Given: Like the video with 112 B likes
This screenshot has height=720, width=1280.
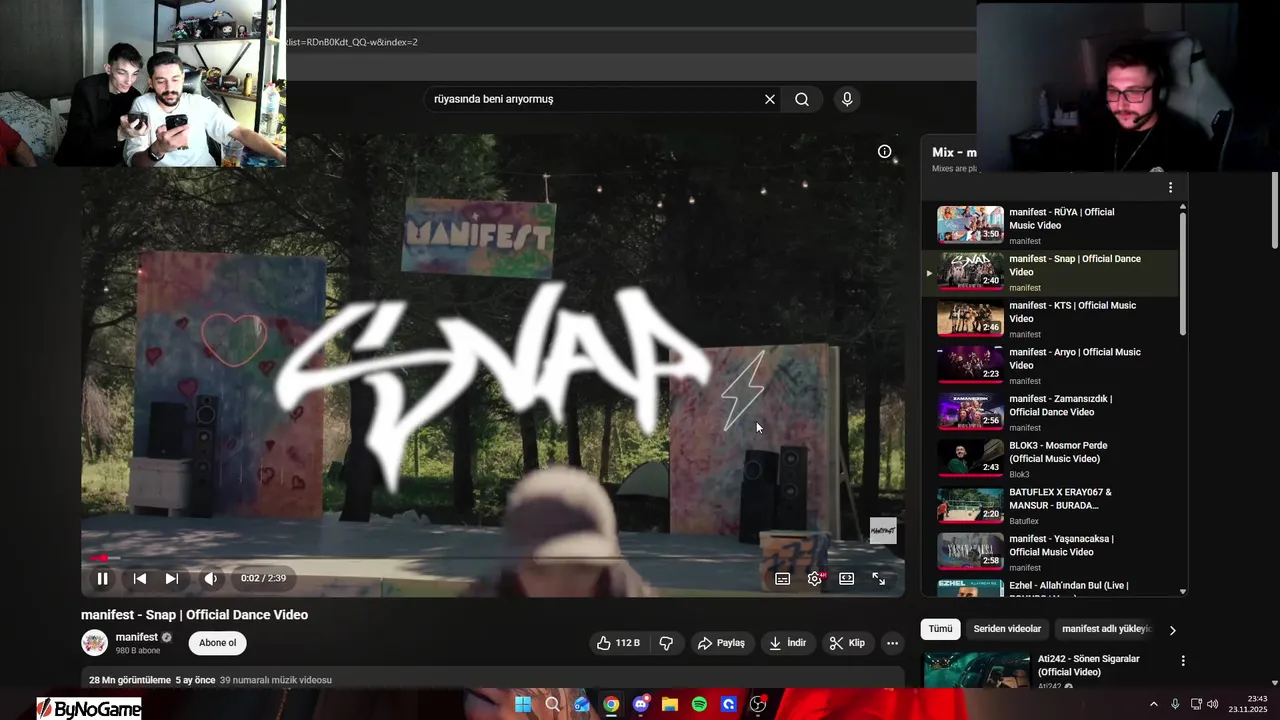Looking at the screenshot, I should (618, 643).
